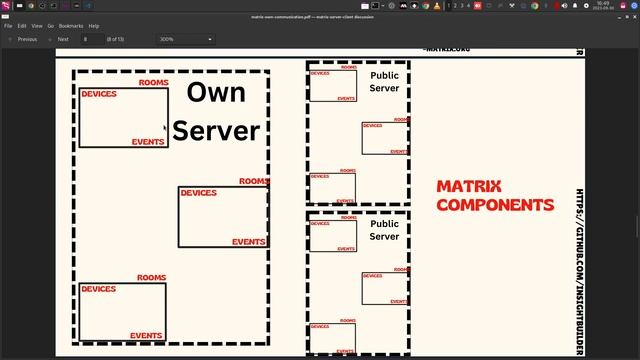
Task: Click the MATRIX COMPONENTS title text
Action: (495, 196)
